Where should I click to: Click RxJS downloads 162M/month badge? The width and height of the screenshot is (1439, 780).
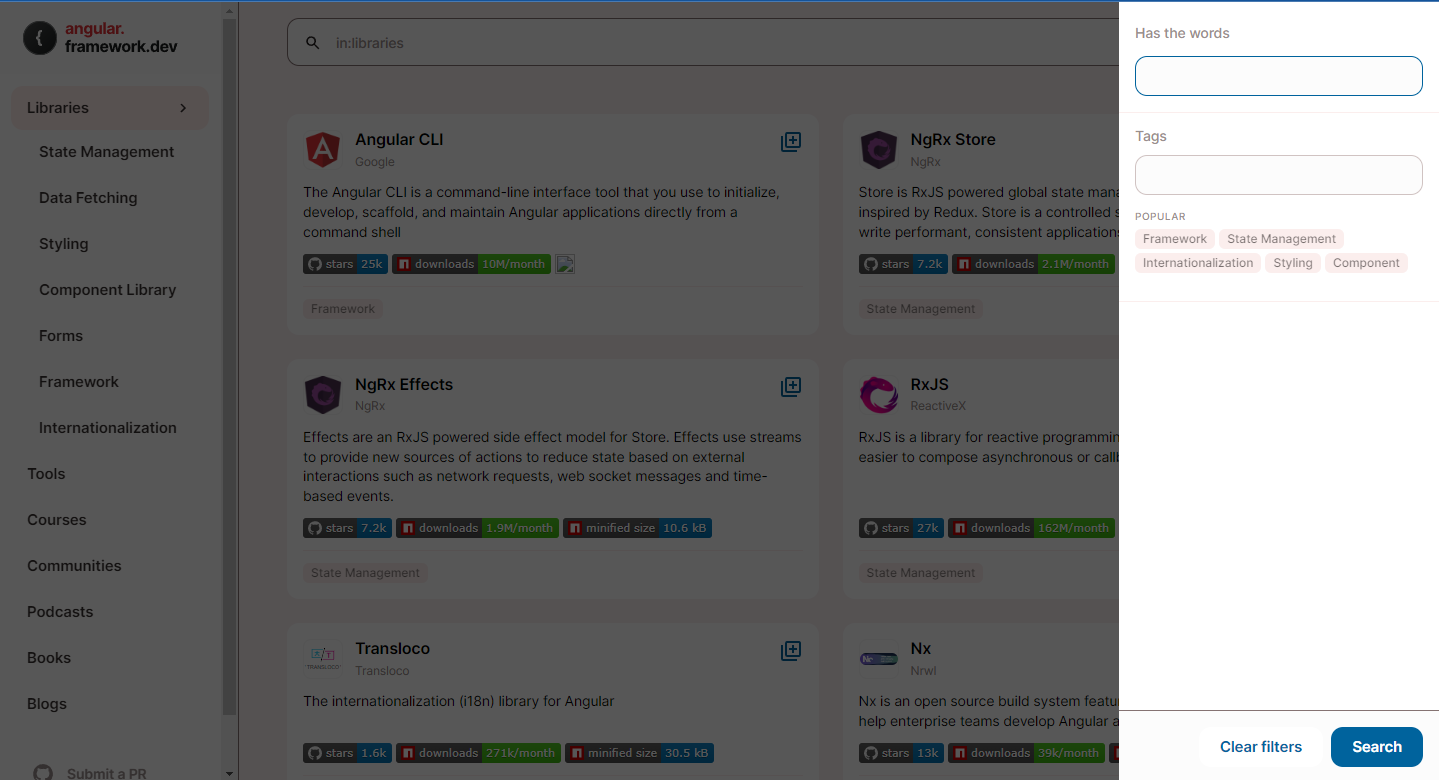coord(1031,528)
